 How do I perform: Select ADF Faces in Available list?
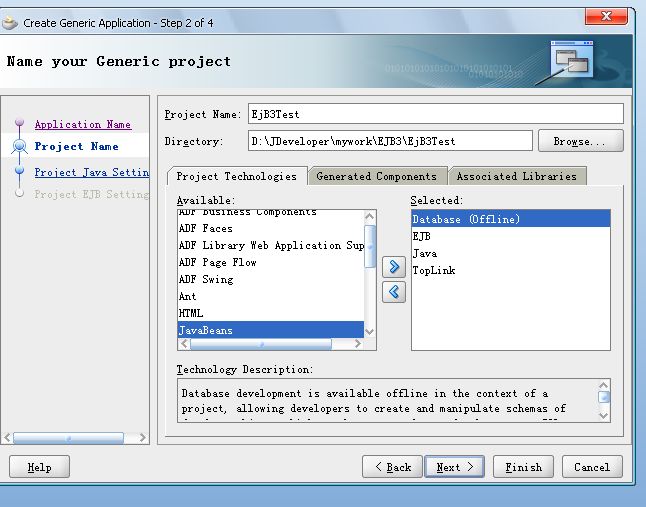[271, 229]
